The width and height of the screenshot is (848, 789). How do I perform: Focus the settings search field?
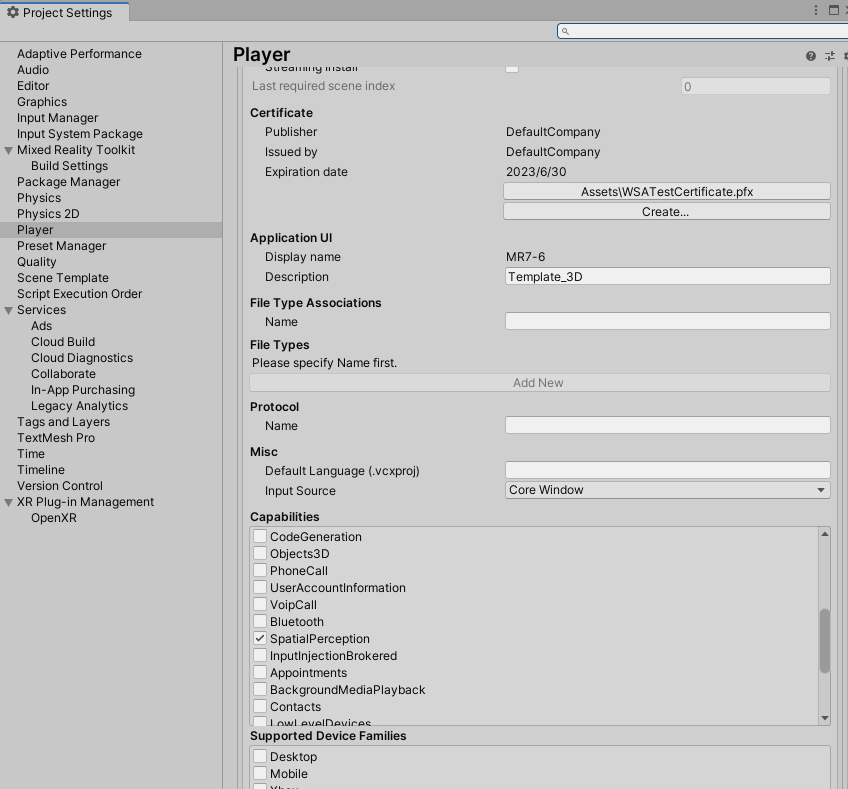click(x=703, y=31)
